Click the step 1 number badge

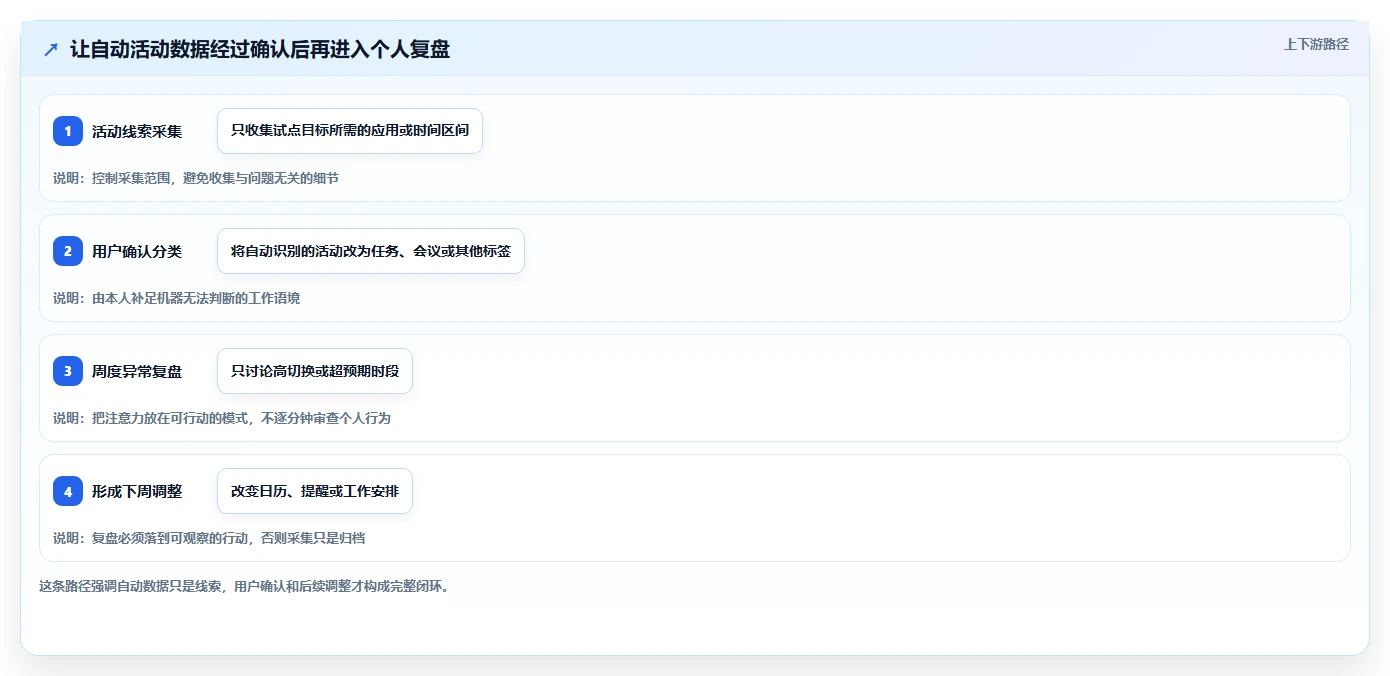pos(68,131)
